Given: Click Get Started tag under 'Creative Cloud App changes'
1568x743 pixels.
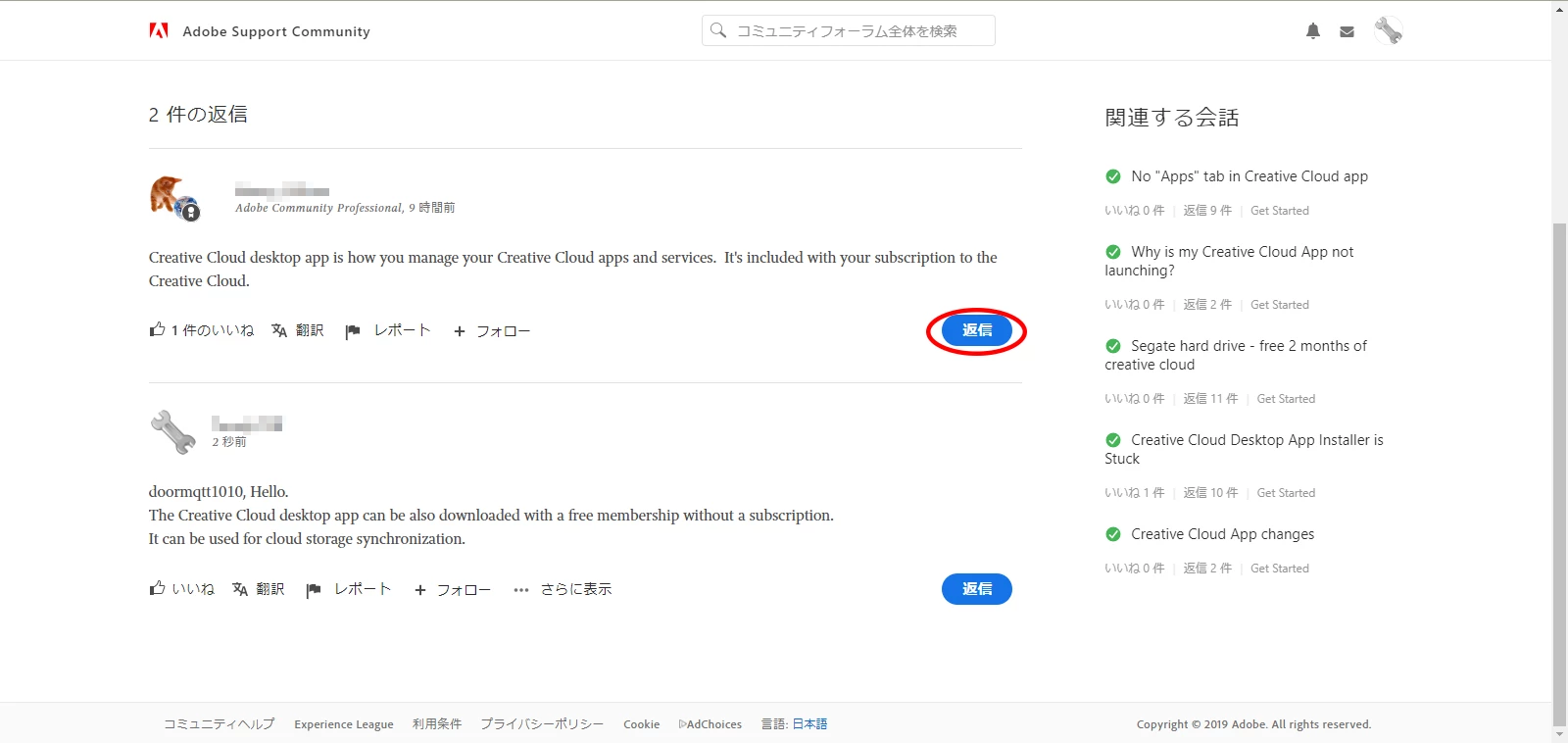Looking at the screenshot, I should (x=1280, y=569).
